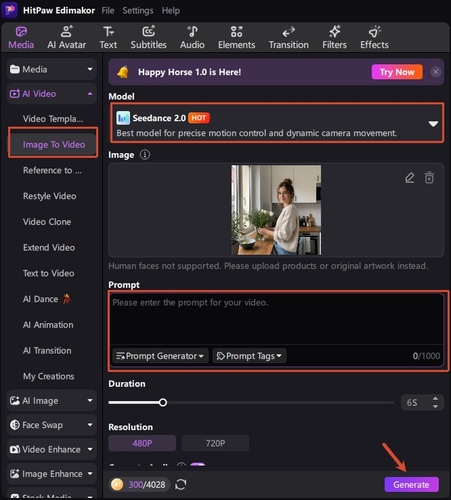Screen dimensions: 451x500
Task: Open the Help menu
Action: click(171, 11)
